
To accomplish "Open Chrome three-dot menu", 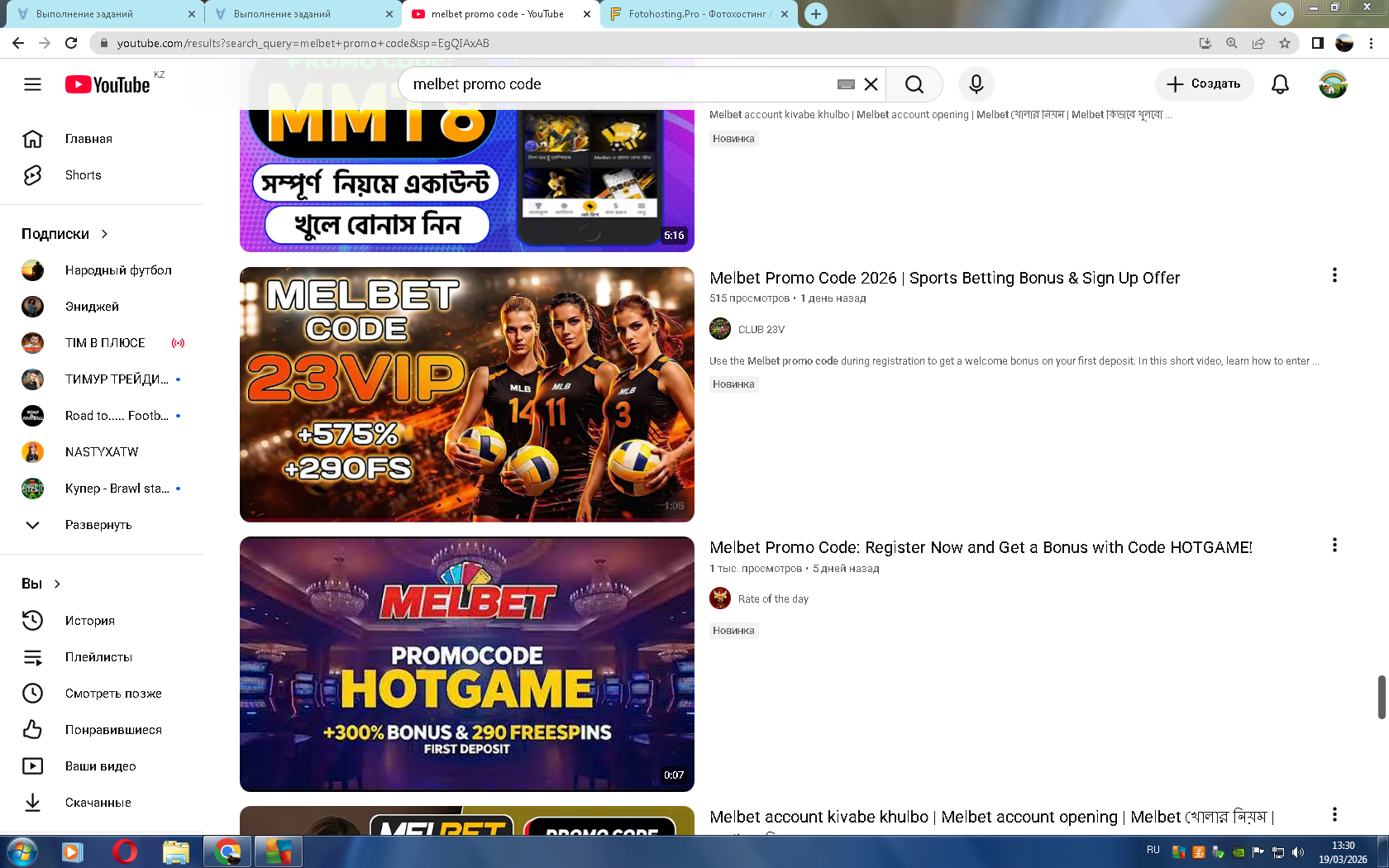I will [x=1372, y=43].
